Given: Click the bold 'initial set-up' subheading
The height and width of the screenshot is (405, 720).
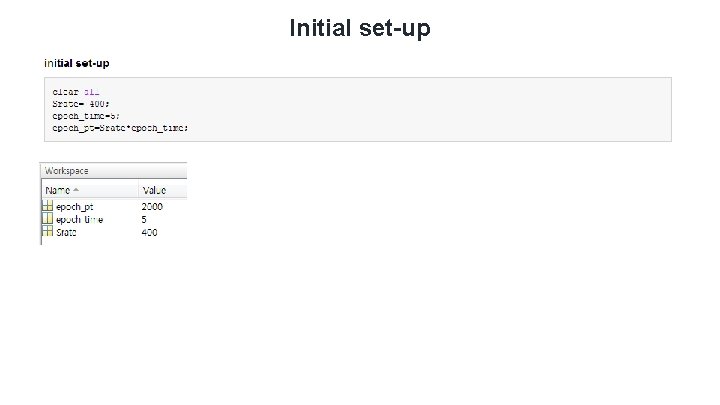Looking at the screenshot, I should (77, 63).
